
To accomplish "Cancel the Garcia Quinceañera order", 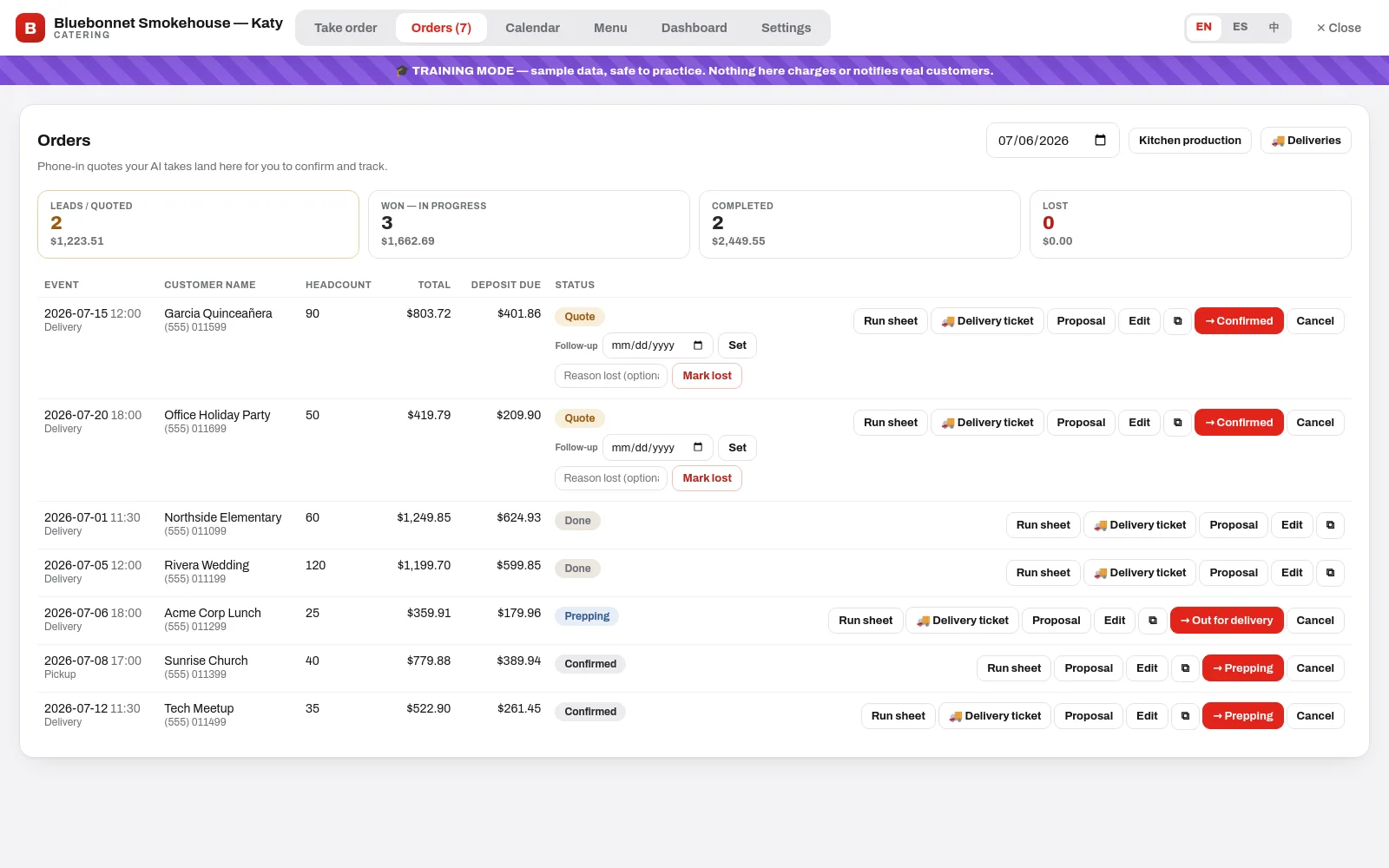I will pos(1315,321).
